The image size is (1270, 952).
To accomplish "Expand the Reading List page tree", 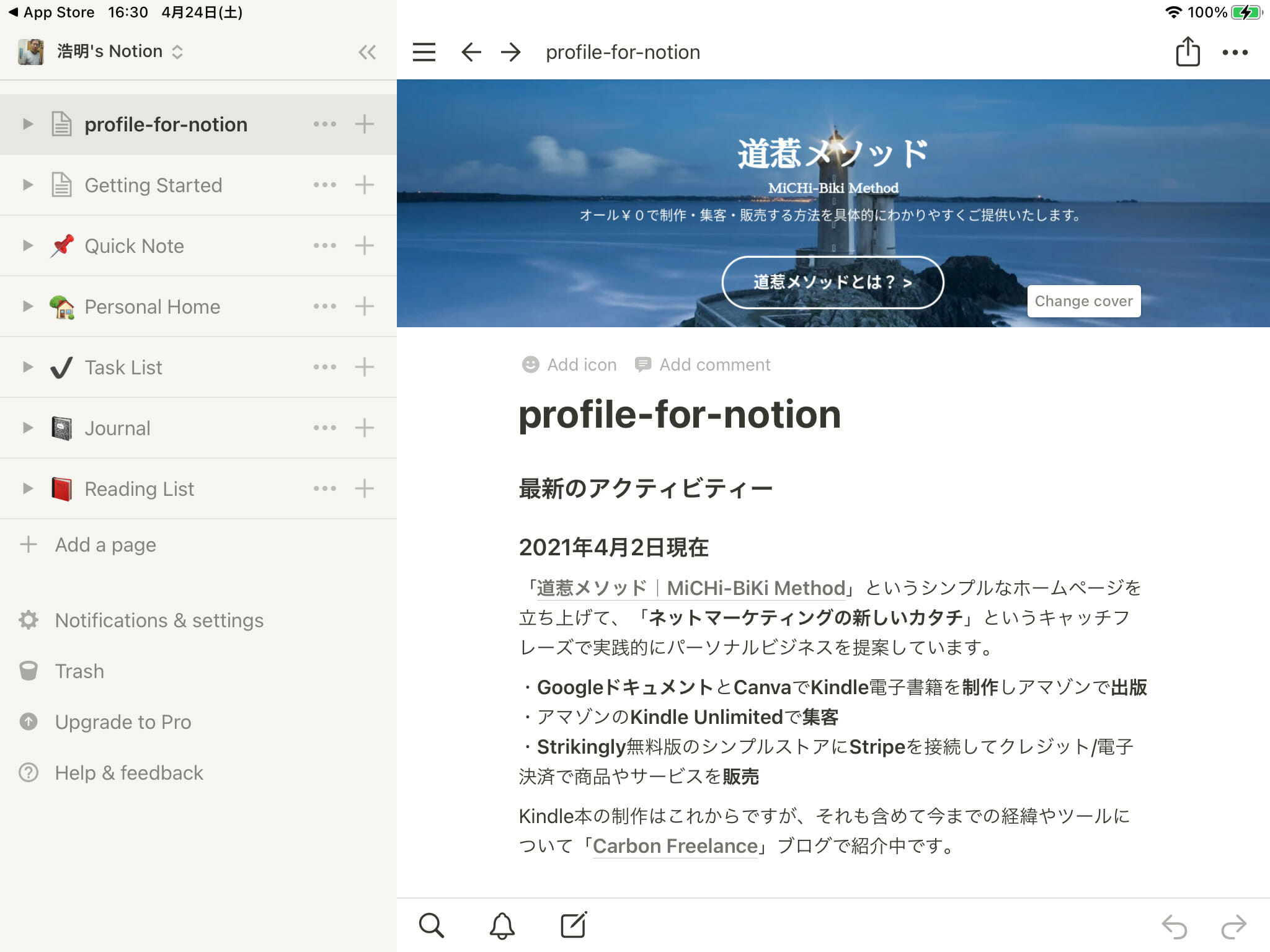I will tap(27, 488).
